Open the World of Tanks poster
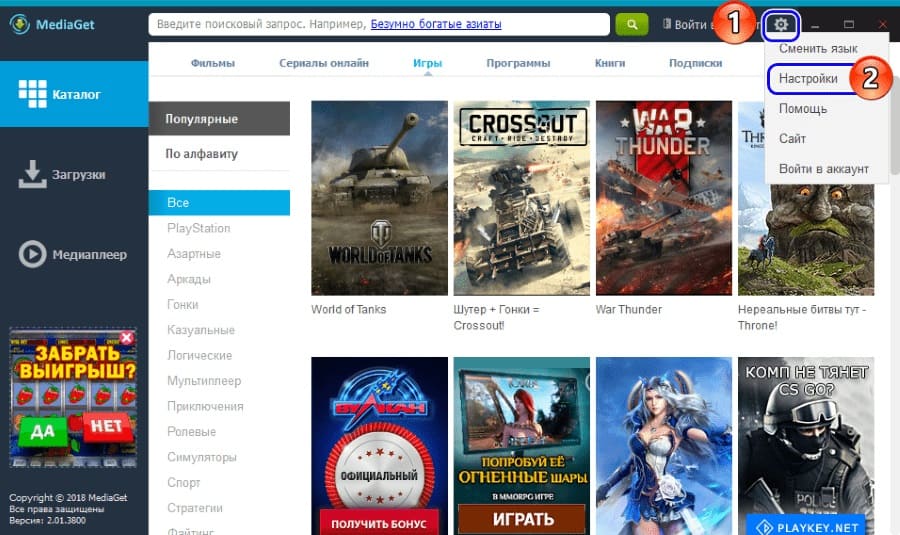The image size is (900, 535). click(379, 198)
